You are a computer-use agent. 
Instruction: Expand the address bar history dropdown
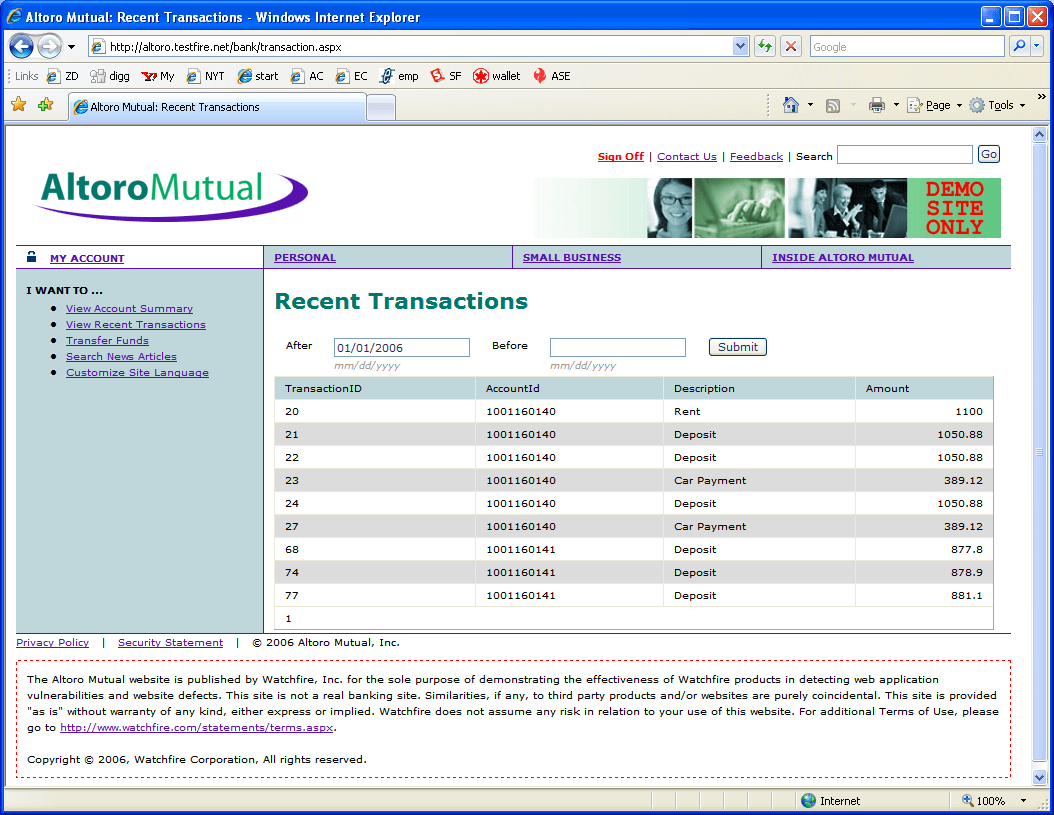pos(741,46)
